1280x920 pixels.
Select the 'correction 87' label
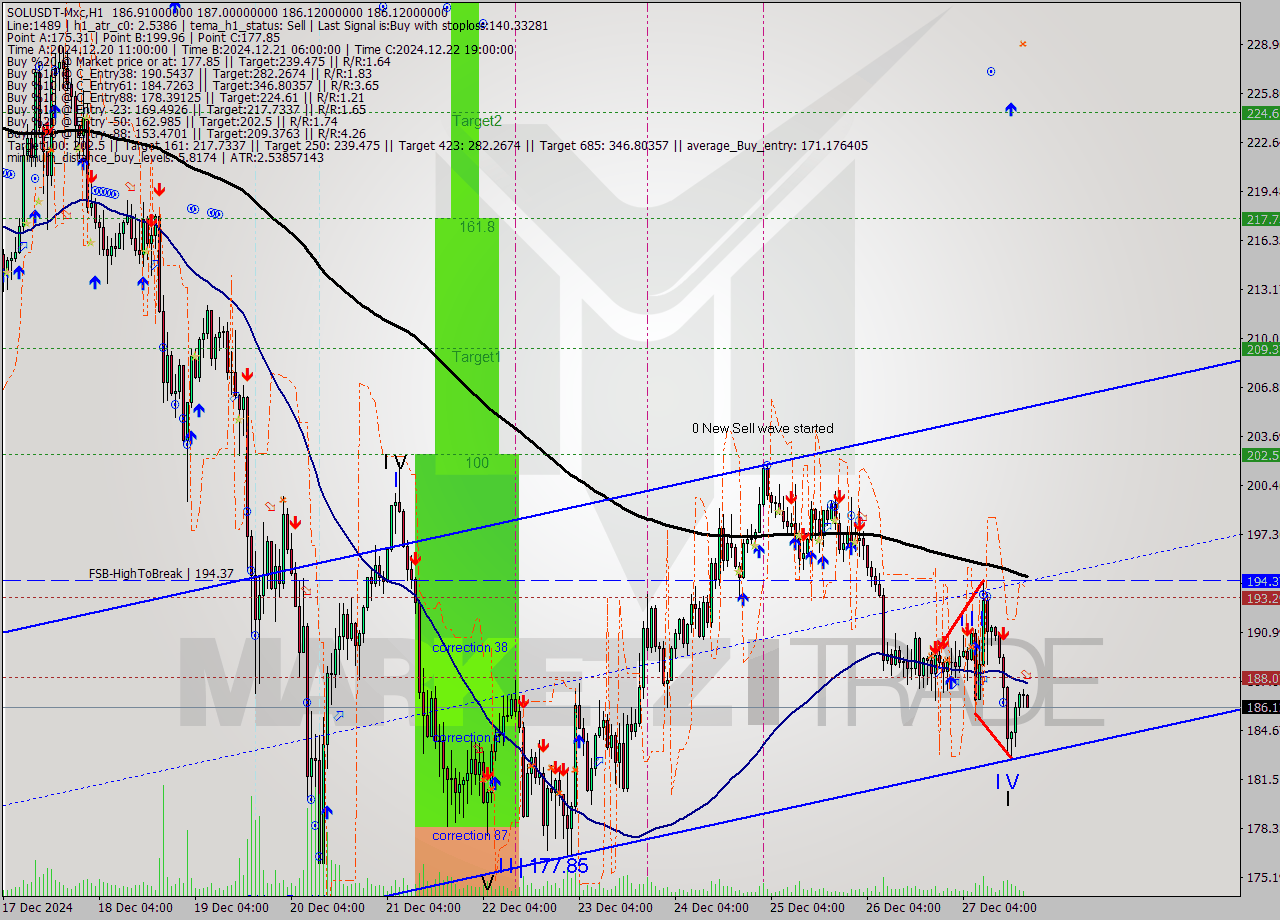click(470, 835)
